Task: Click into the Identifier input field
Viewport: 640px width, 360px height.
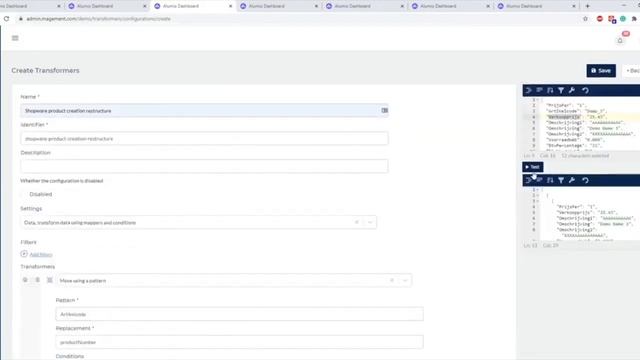Action: click(x=204, y=139)
